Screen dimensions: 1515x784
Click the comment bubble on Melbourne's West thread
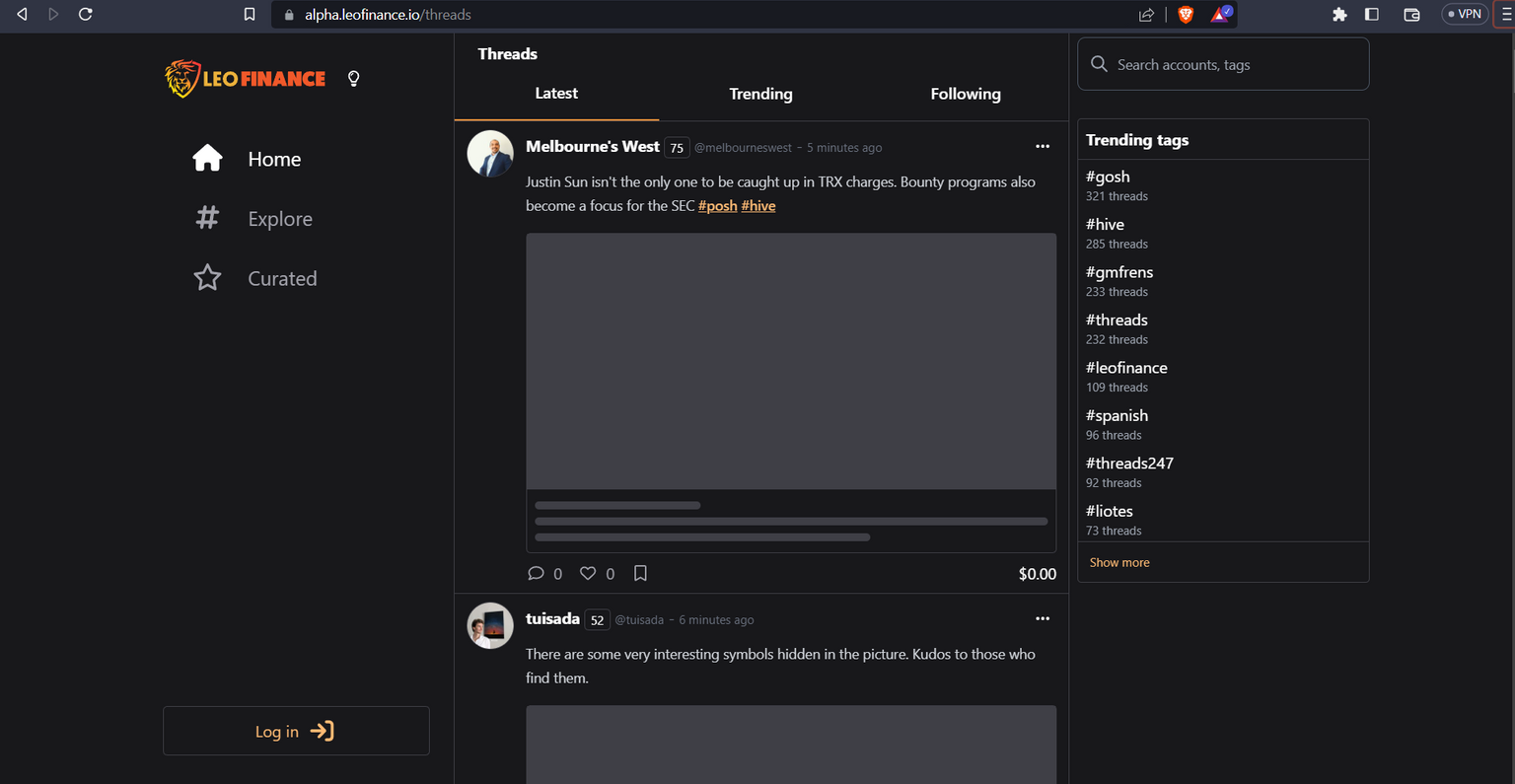536,573
